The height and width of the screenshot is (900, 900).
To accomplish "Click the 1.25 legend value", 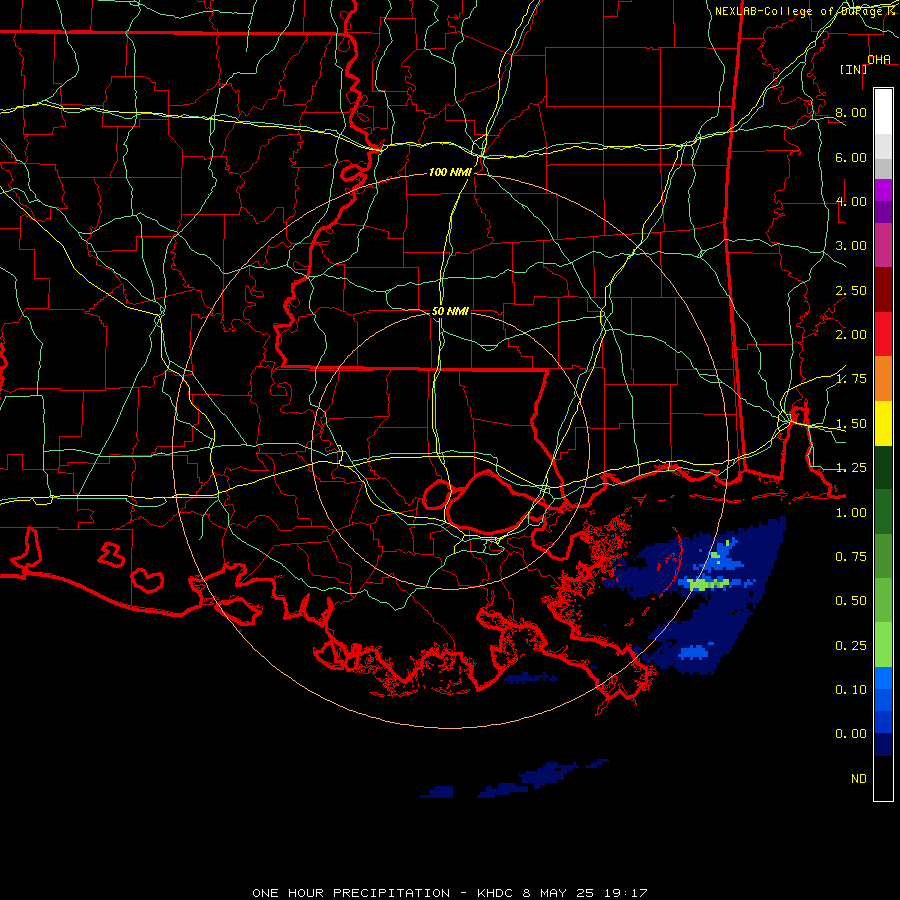I will point(851,468).
